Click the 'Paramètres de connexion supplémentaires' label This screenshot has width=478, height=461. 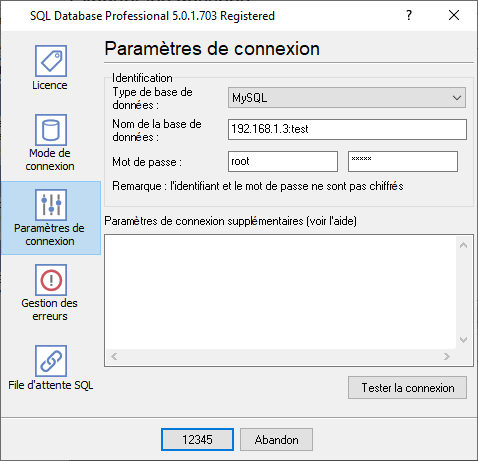(x=230, y=221)
